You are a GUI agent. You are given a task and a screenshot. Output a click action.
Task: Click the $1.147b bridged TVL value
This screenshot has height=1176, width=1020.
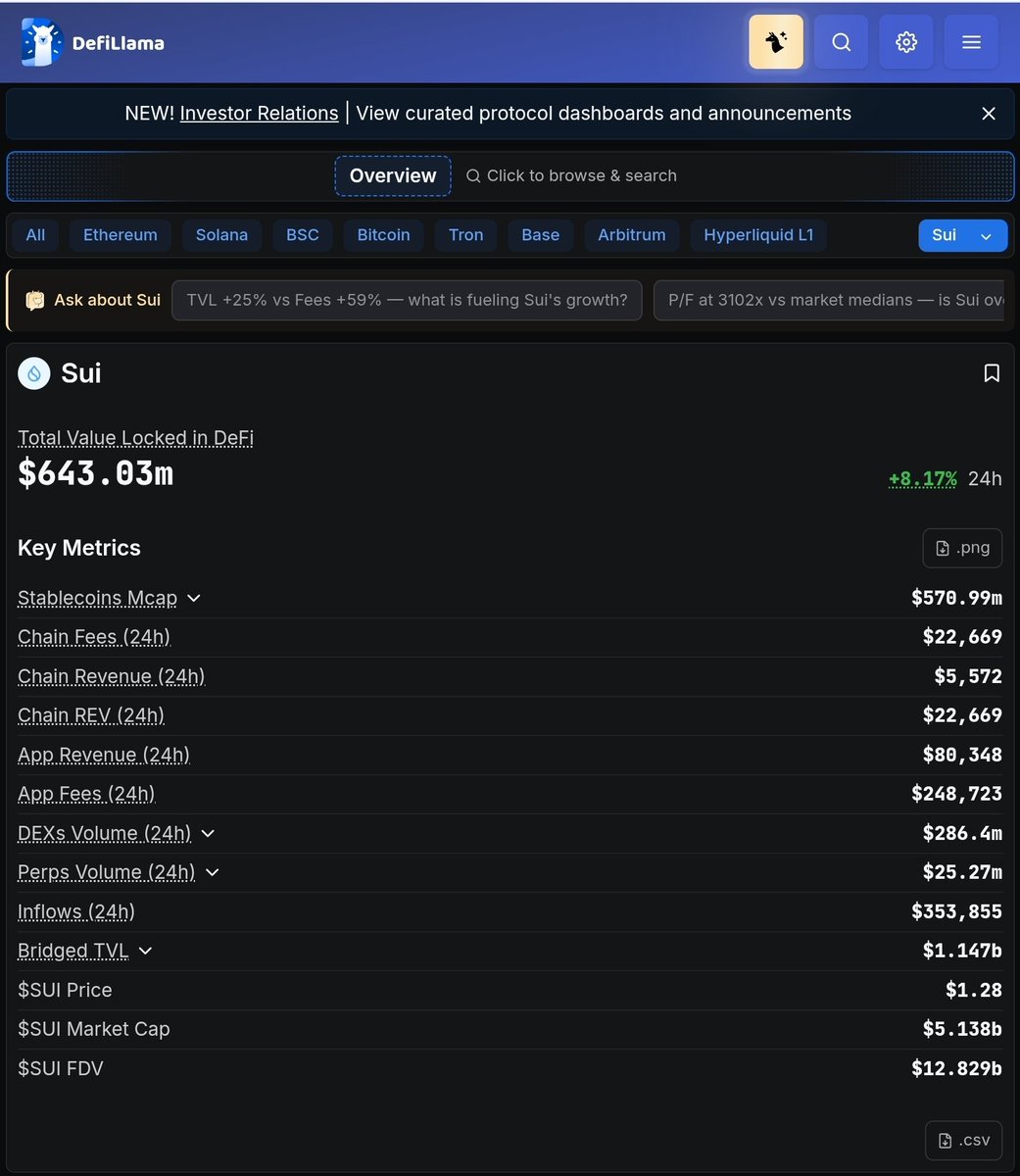962,951
